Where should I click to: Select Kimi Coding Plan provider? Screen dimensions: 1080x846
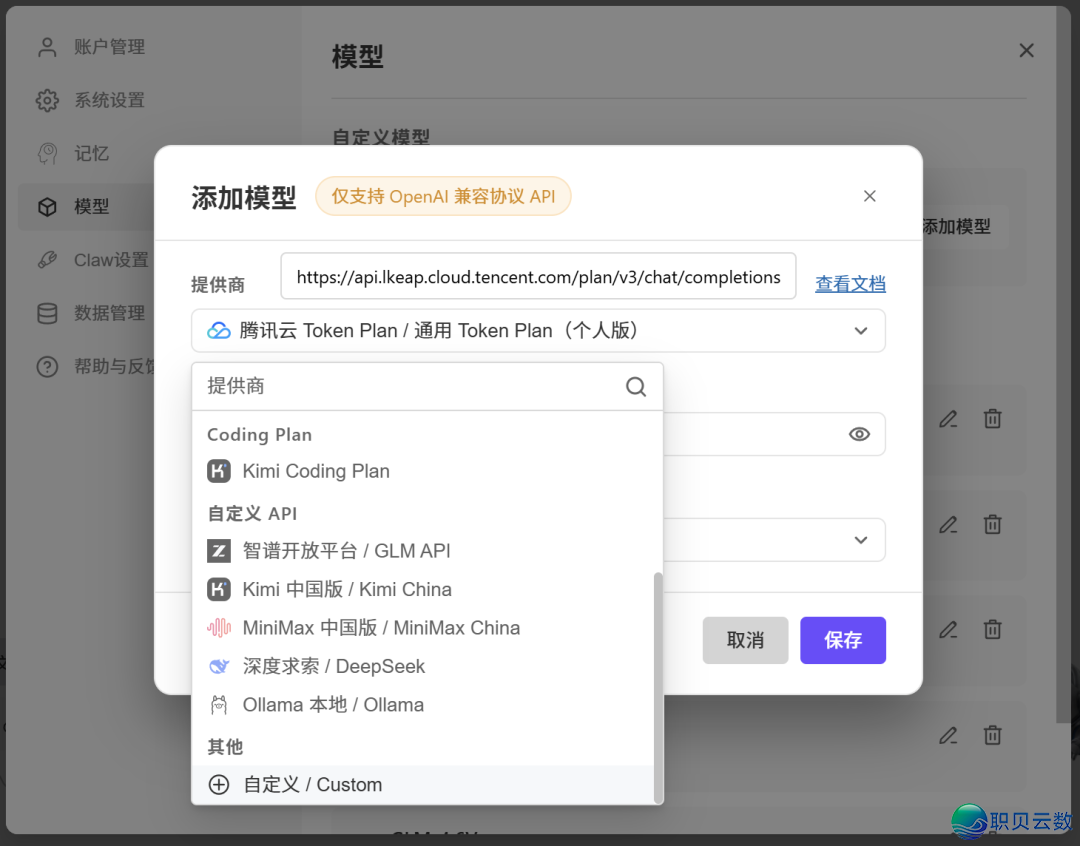pos(423,471)
